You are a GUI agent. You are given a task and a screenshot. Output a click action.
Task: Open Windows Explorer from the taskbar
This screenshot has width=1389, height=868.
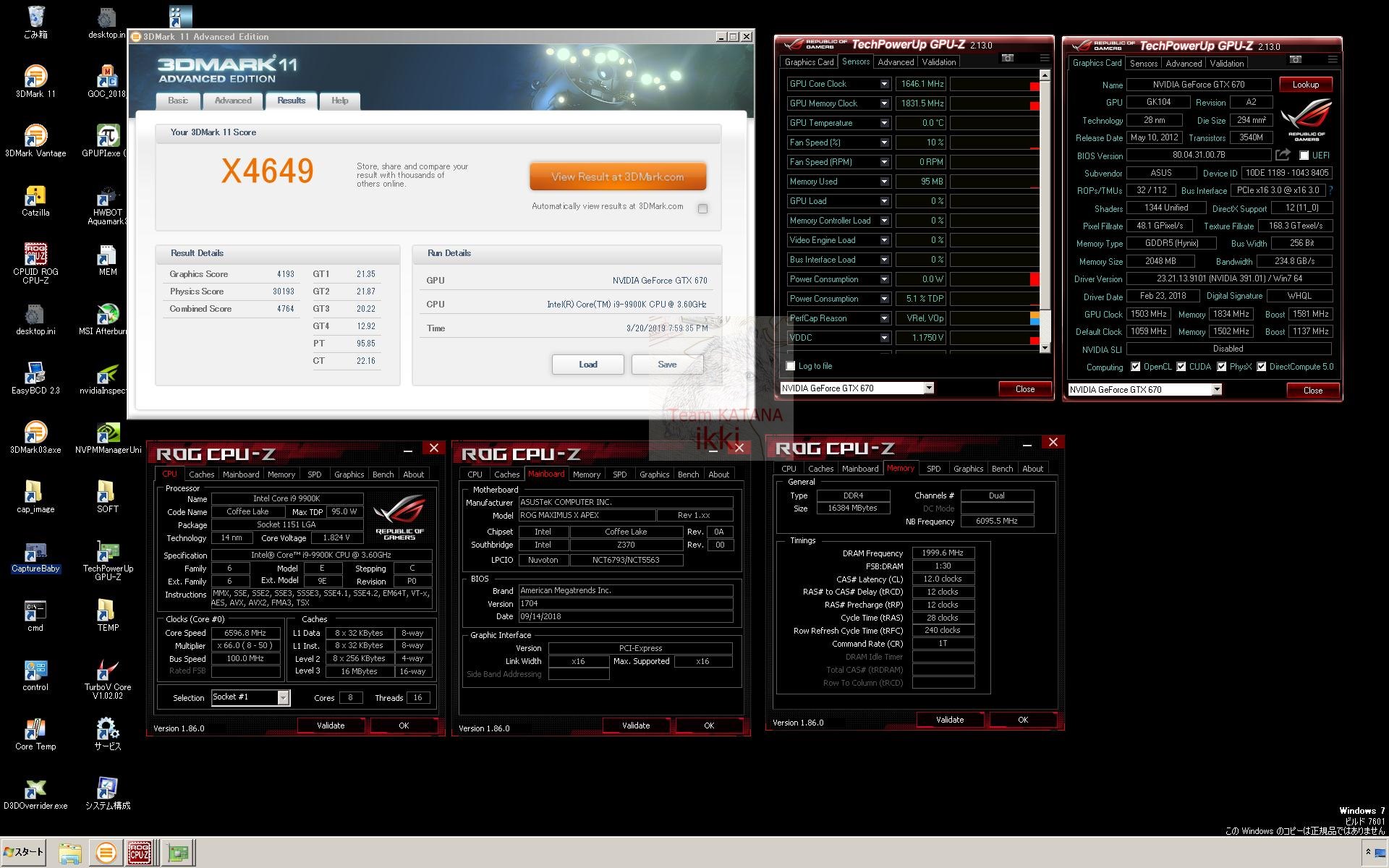[70, 853]
